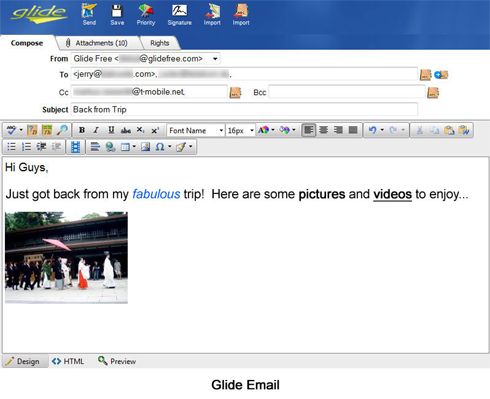Click in the Cc field
Image resolution: width=490 pixels, height=399 pixels.
click(149, 92)
